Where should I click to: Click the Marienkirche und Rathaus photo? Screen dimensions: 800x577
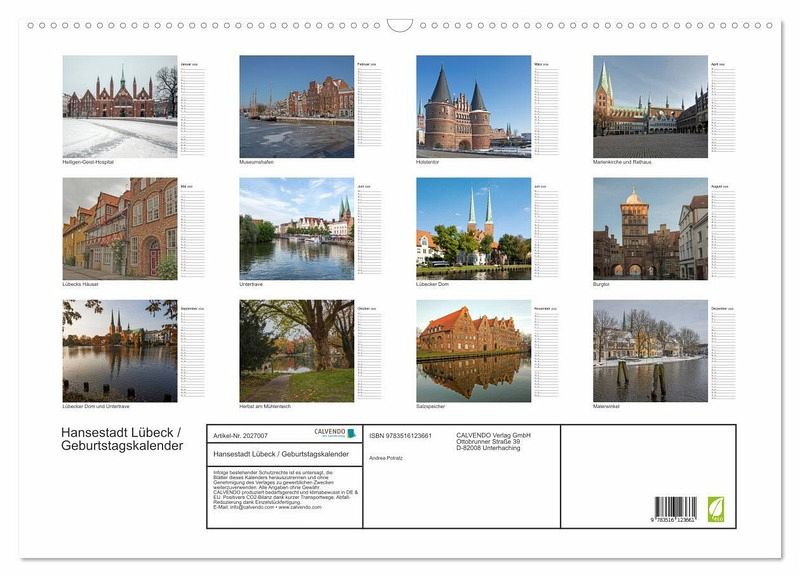click(x=650, y=106)
